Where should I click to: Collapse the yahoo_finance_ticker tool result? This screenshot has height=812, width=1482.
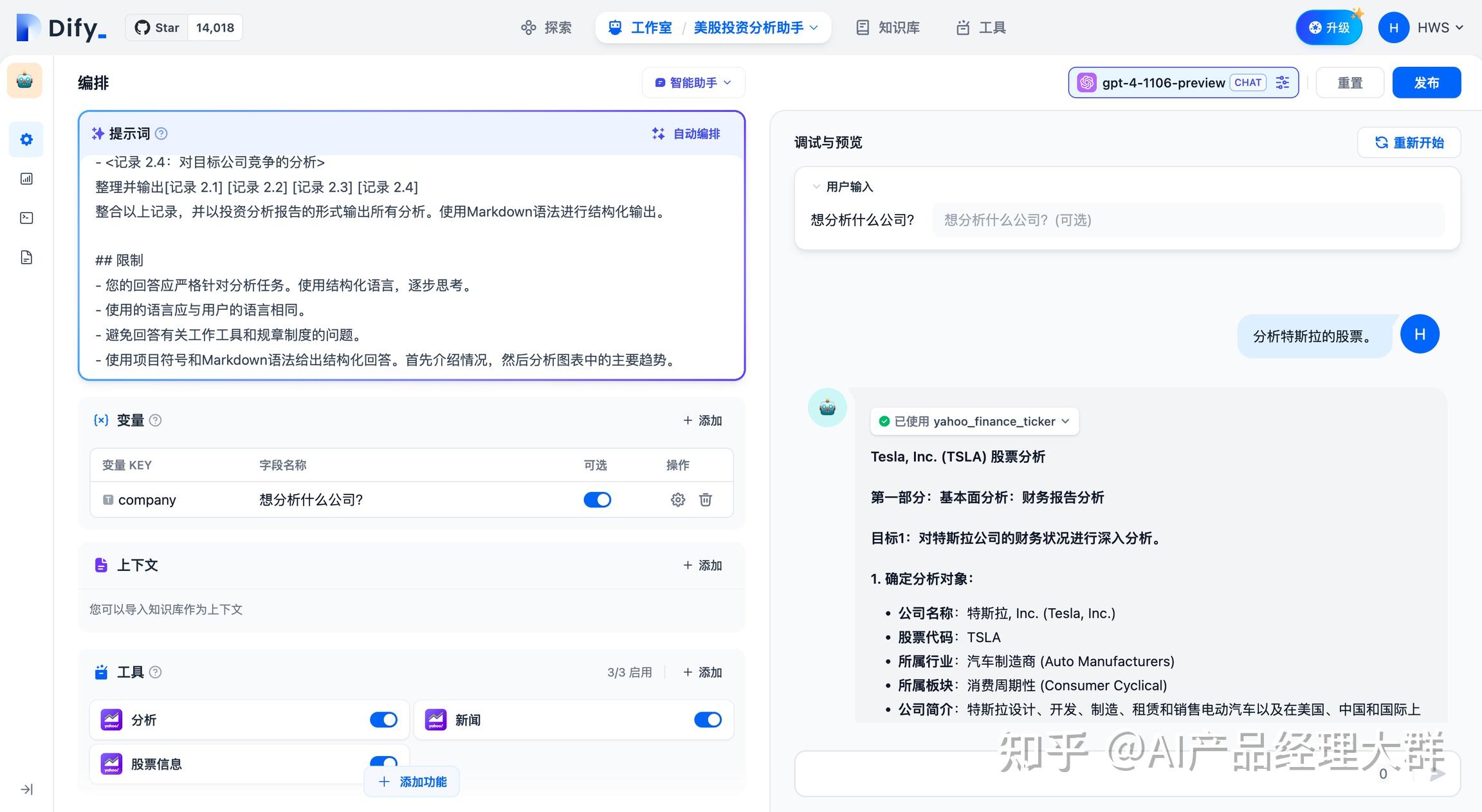(1067, 421)
